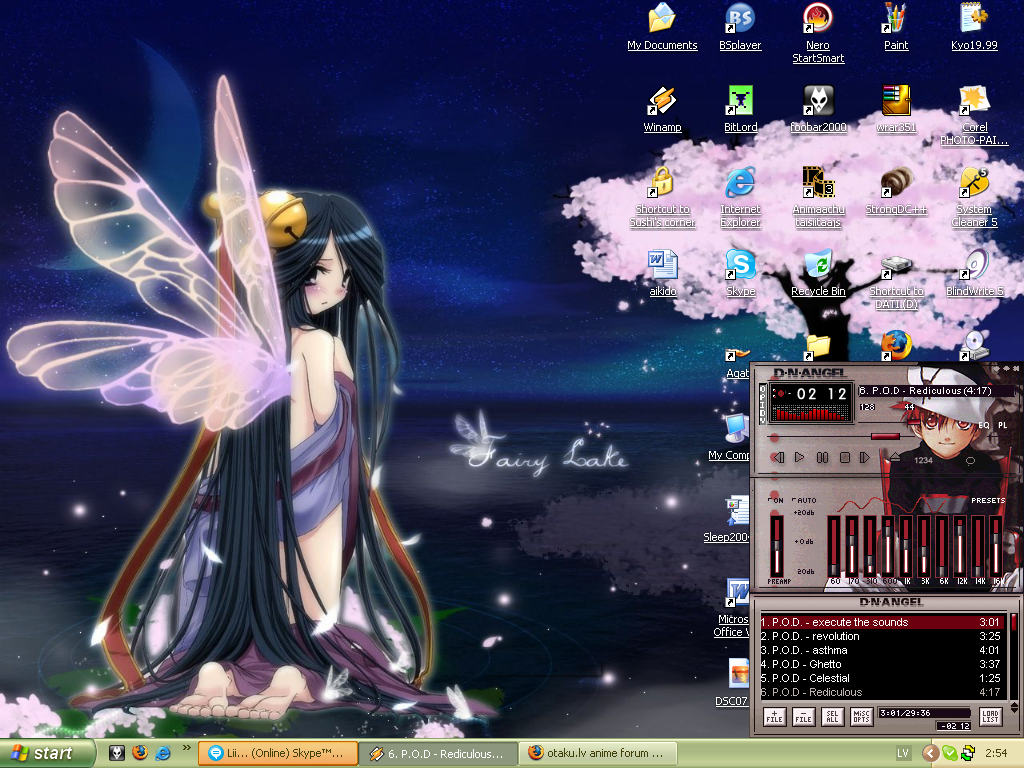Toggle shuffle with the 1234 button

tap(923, 460)
